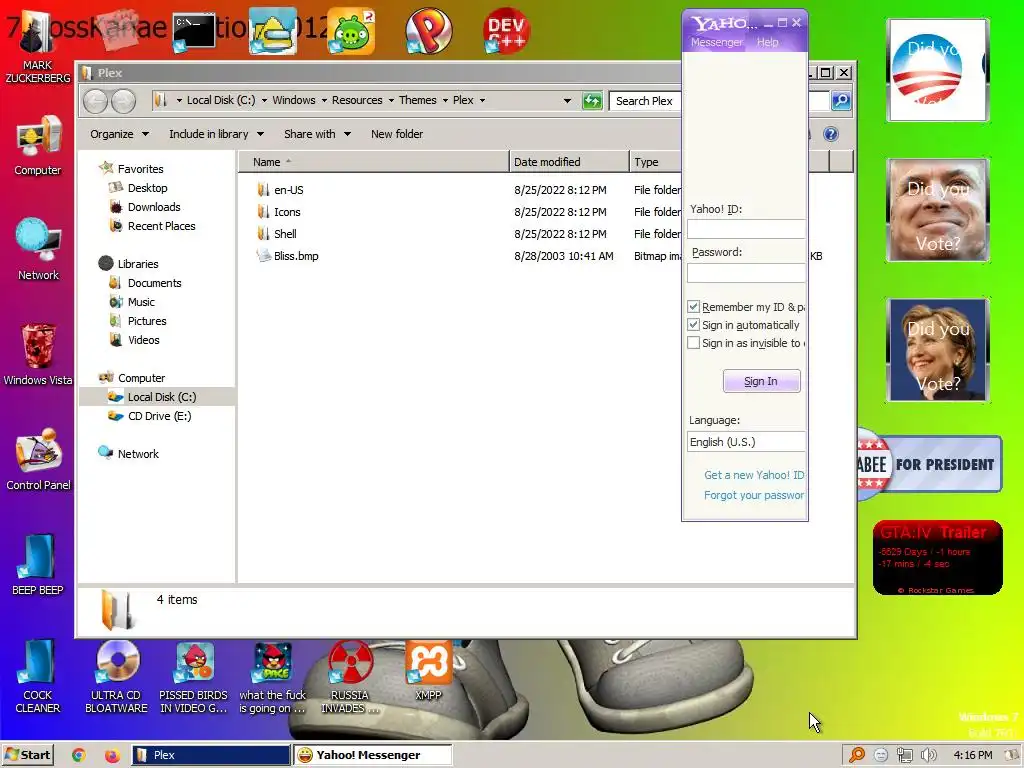Enable Sign in as invisible checkbox
This screenshot has width=1024, height=768.
click(x=694, y=343)
